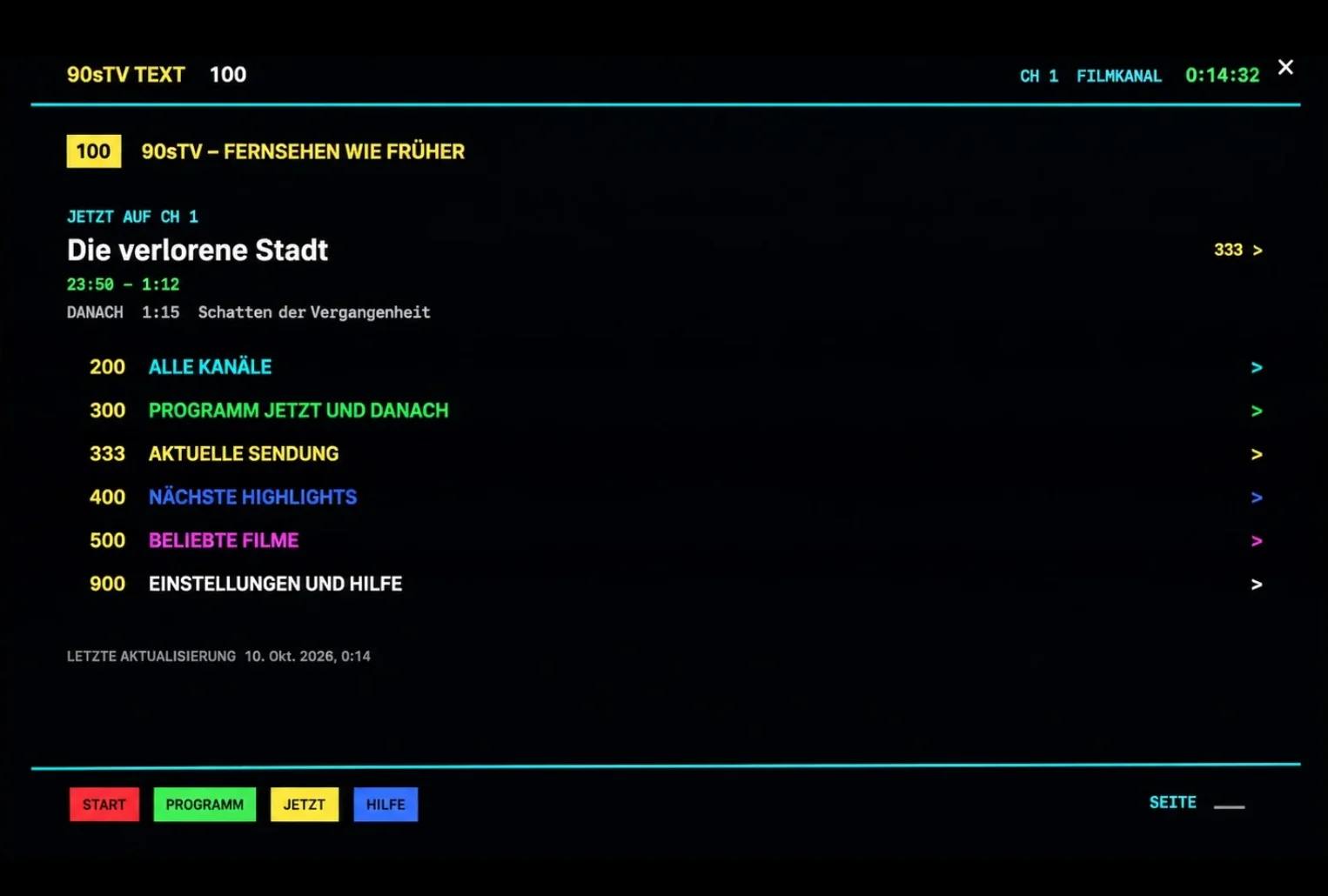Click the green PROGRAMM button

[x=205, y=805]
